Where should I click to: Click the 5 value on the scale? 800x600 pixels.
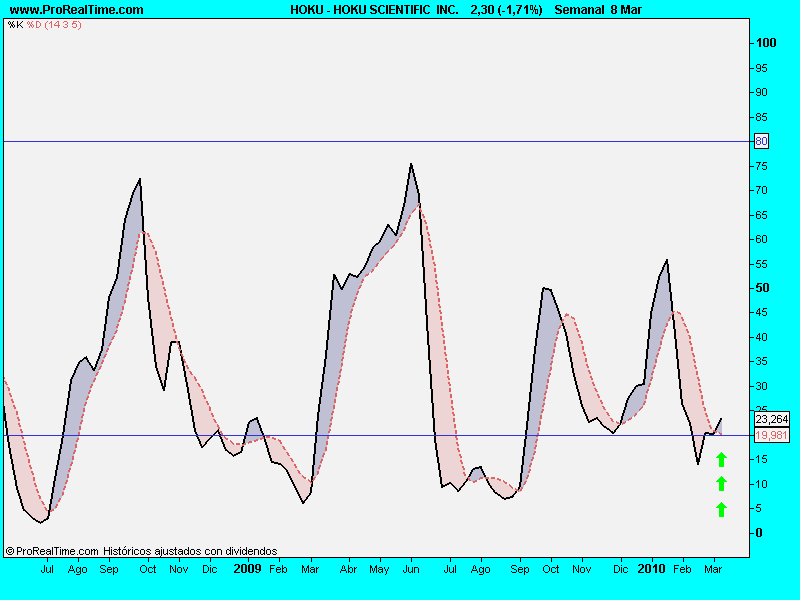point(758,508)
